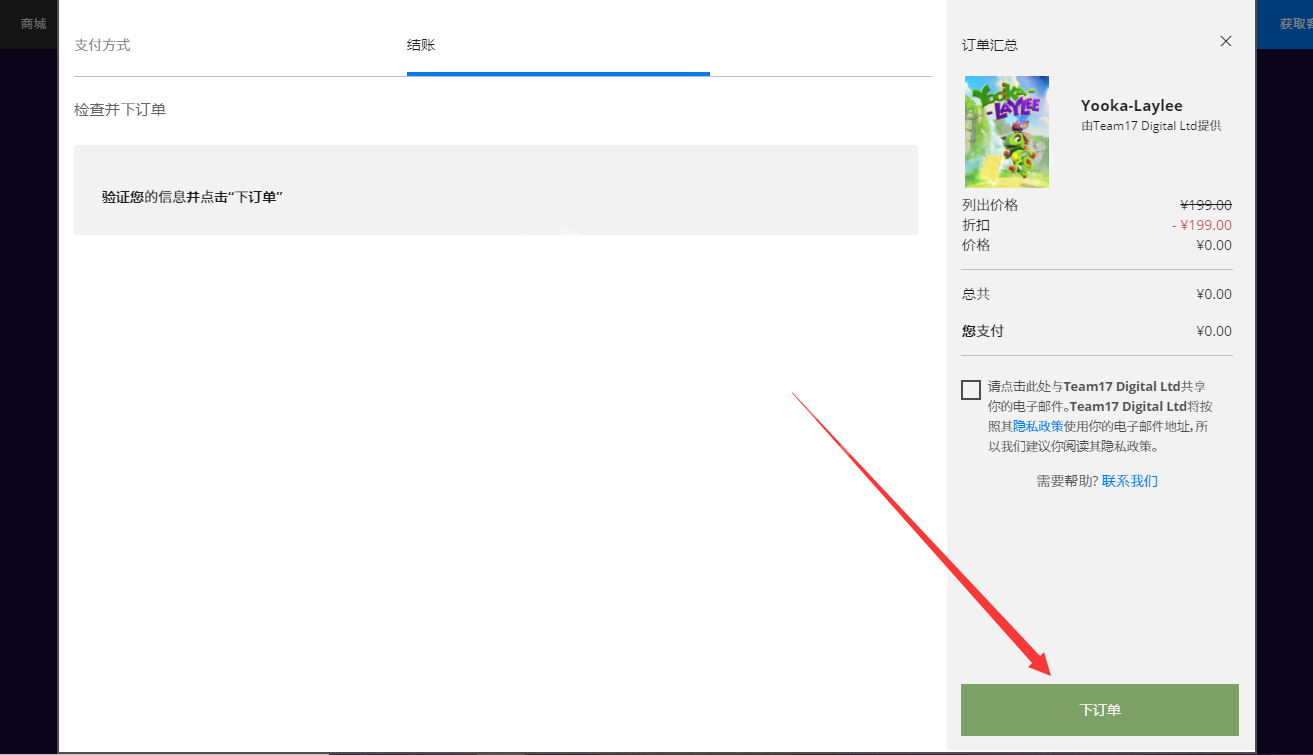Click the 验证您的信息 notice box
The image size is (1313, 755).
pos(495,190)
